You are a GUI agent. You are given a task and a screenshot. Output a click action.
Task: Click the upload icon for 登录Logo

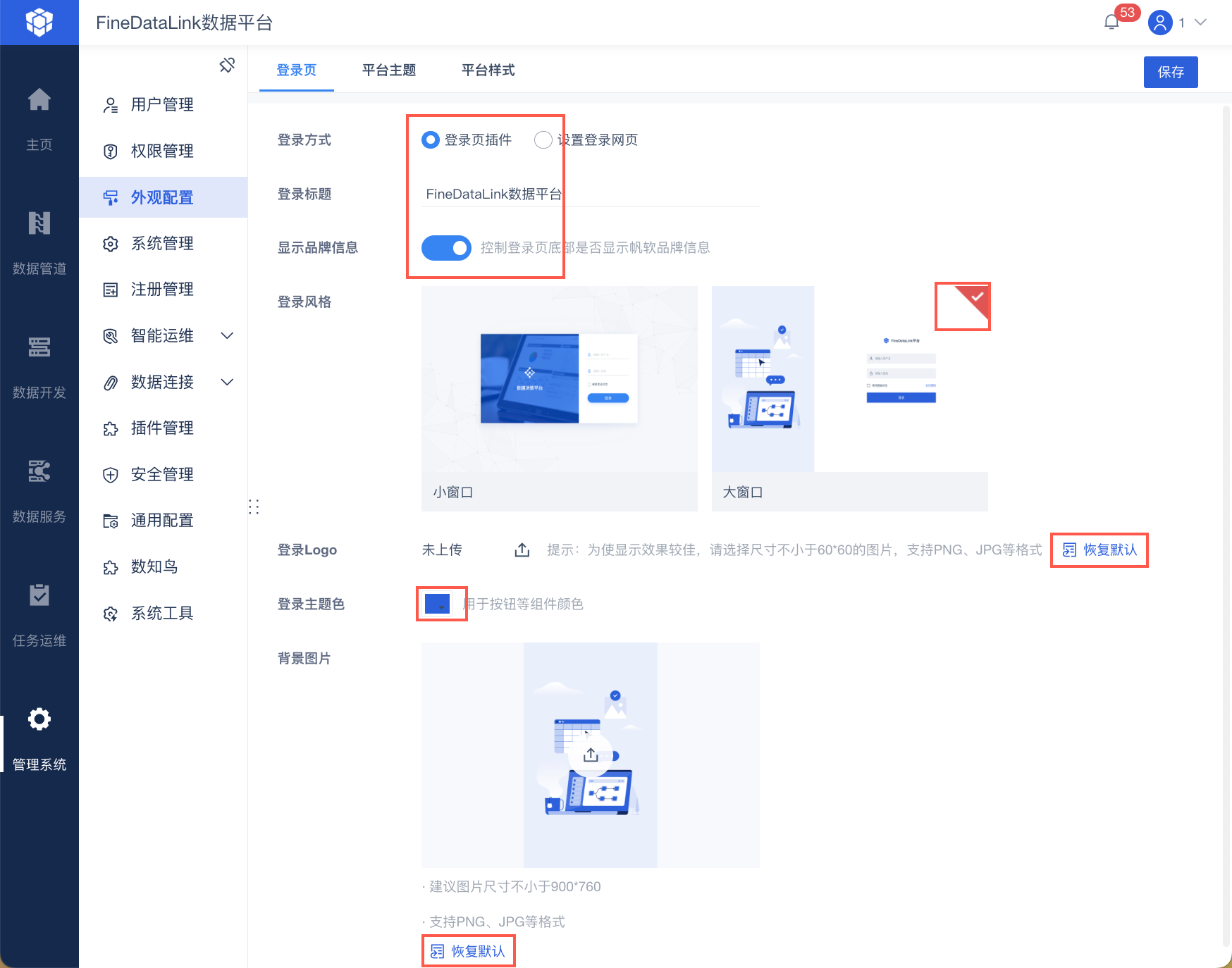pos(522,550)
